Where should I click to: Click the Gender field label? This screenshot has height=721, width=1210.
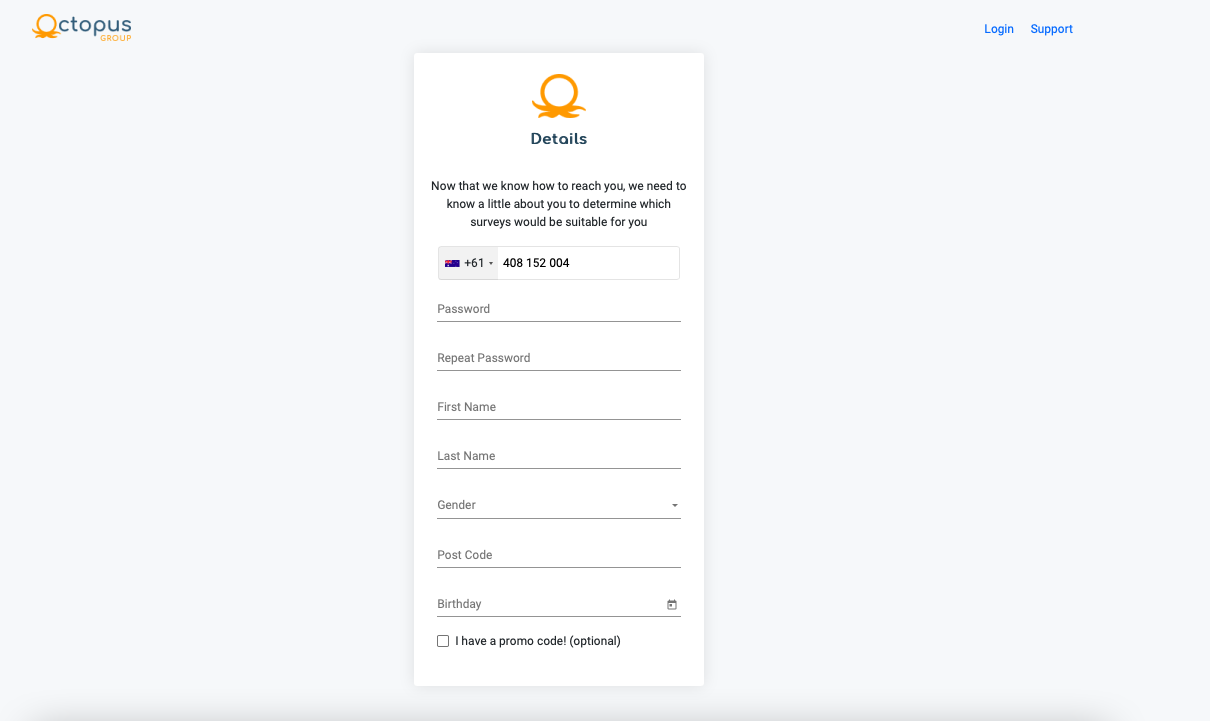456,505
